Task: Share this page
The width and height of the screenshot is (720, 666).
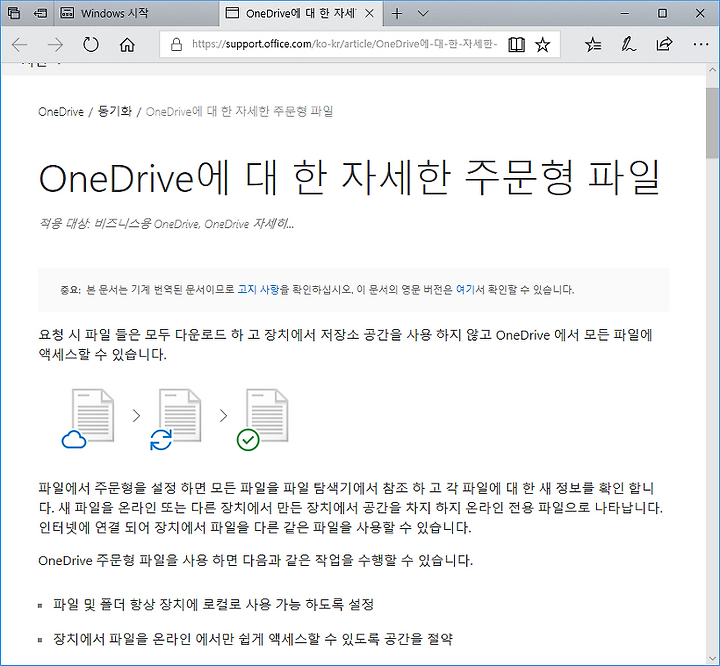Action: (664, 45)
